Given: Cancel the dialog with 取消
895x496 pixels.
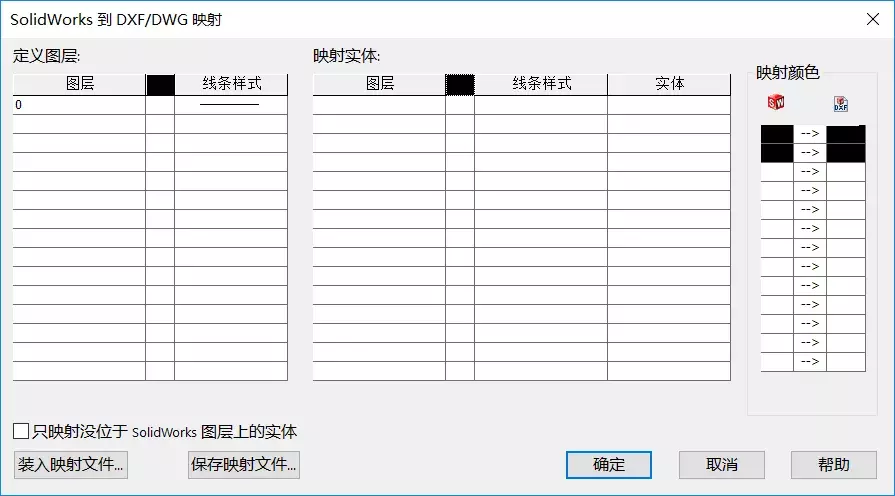Looking at the screenshot, I should [x=721, y=465].
